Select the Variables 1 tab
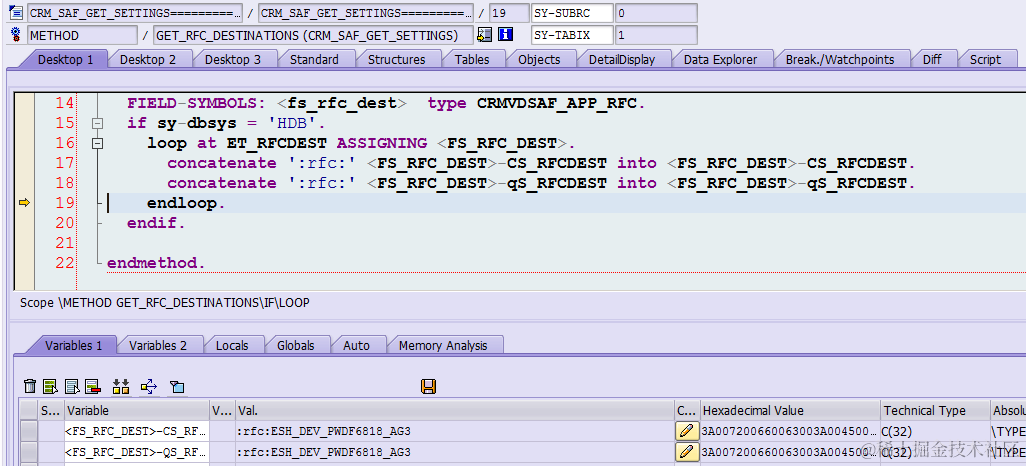 pyautogui.click(x=73, y=346)
